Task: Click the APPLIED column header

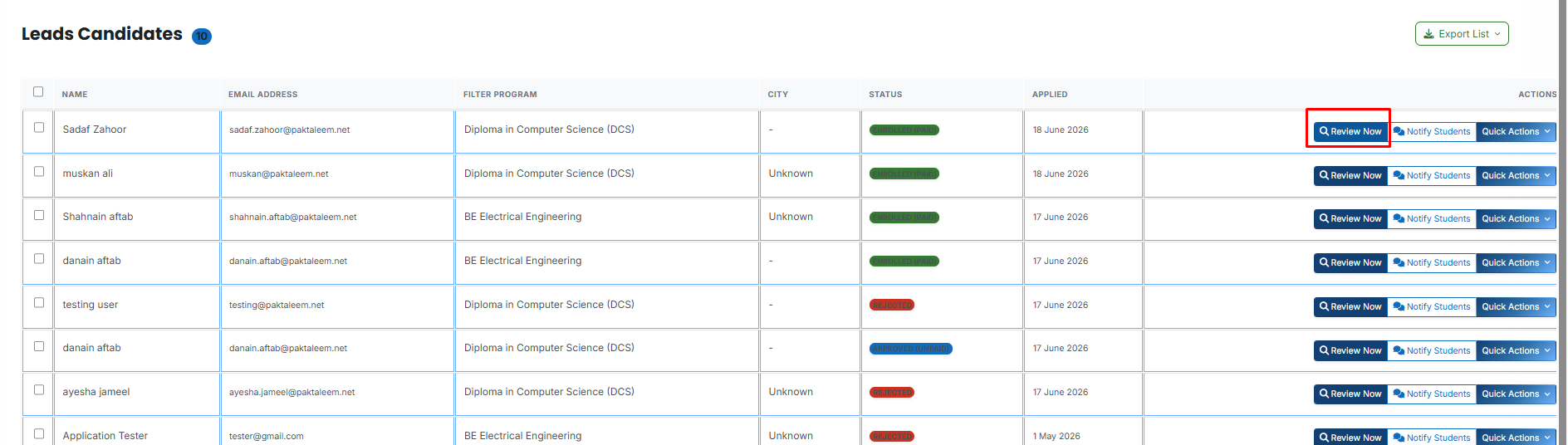Action: [1050, 95]
